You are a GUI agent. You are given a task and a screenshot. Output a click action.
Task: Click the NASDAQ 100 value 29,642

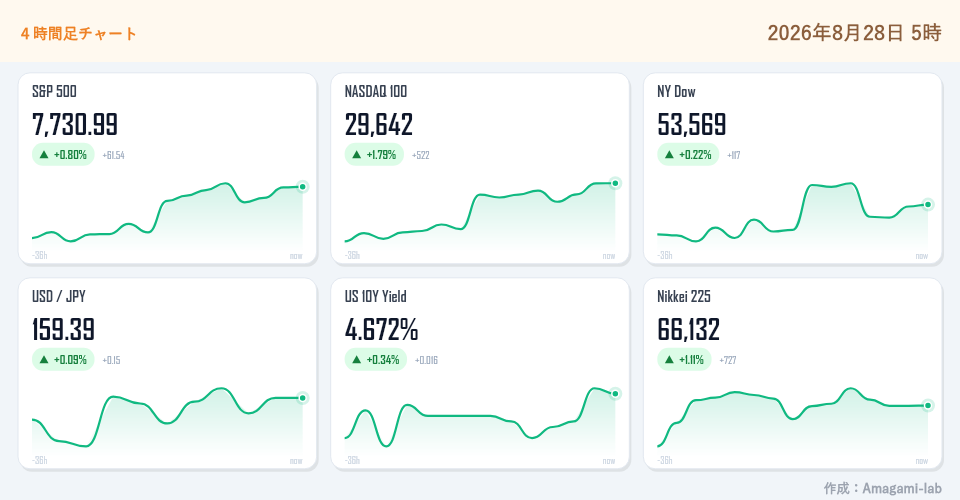[x=379, y=124]
